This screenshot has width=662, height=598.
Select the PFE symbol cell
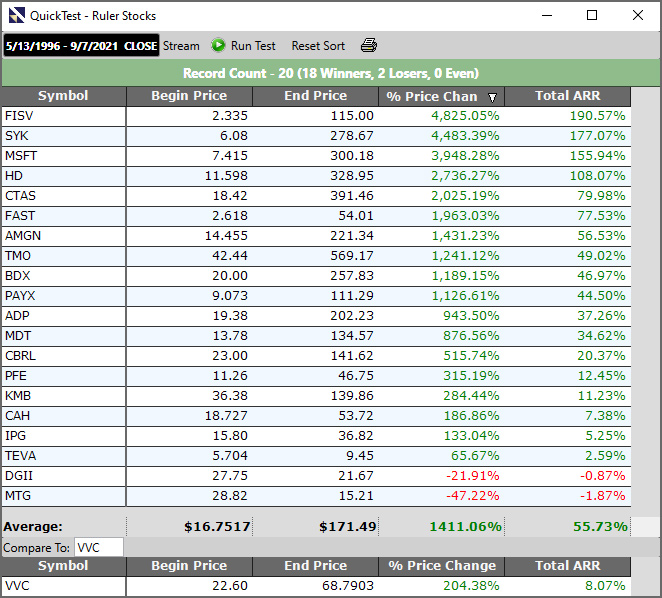pos(63,376)
